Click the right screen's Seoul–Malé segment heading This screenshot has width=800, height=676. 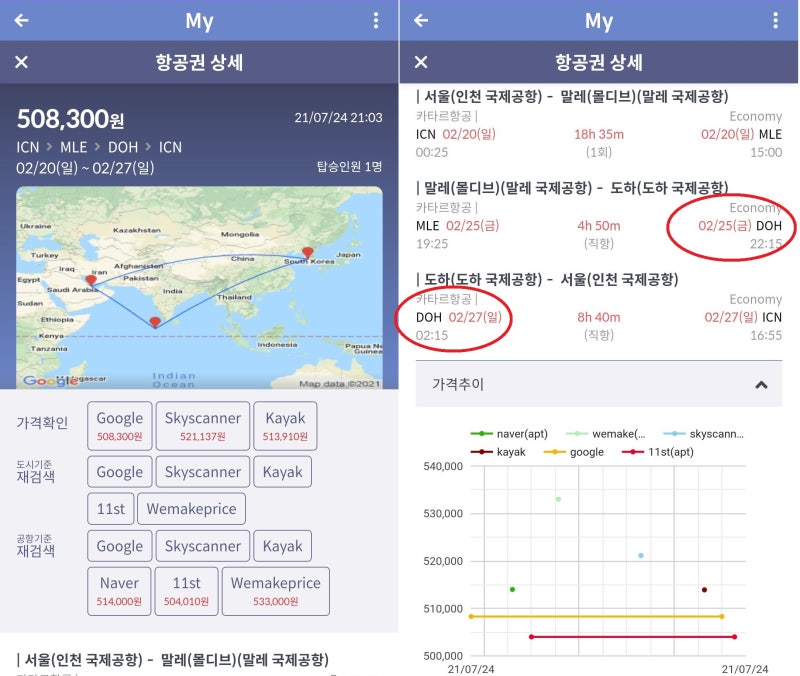click(x=572, y=96)
